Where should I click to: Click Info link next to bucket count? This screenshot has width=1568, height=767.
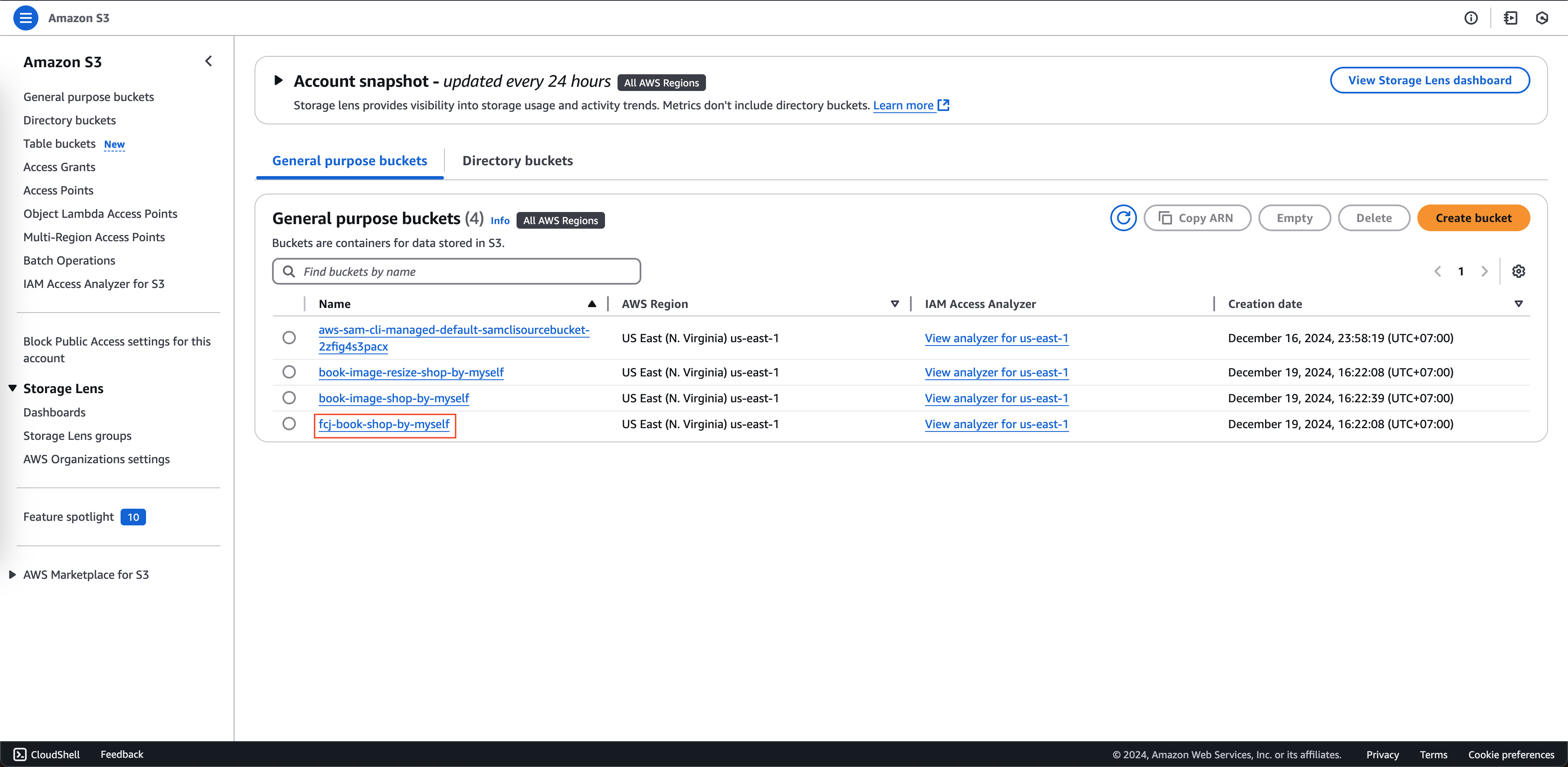pyautogui.click(x=500, y=220)
